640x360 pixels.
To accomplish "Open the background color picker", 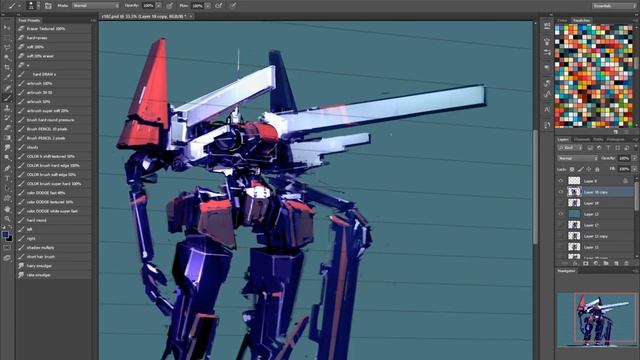I will pyautogui.click(x=9, y=238).
